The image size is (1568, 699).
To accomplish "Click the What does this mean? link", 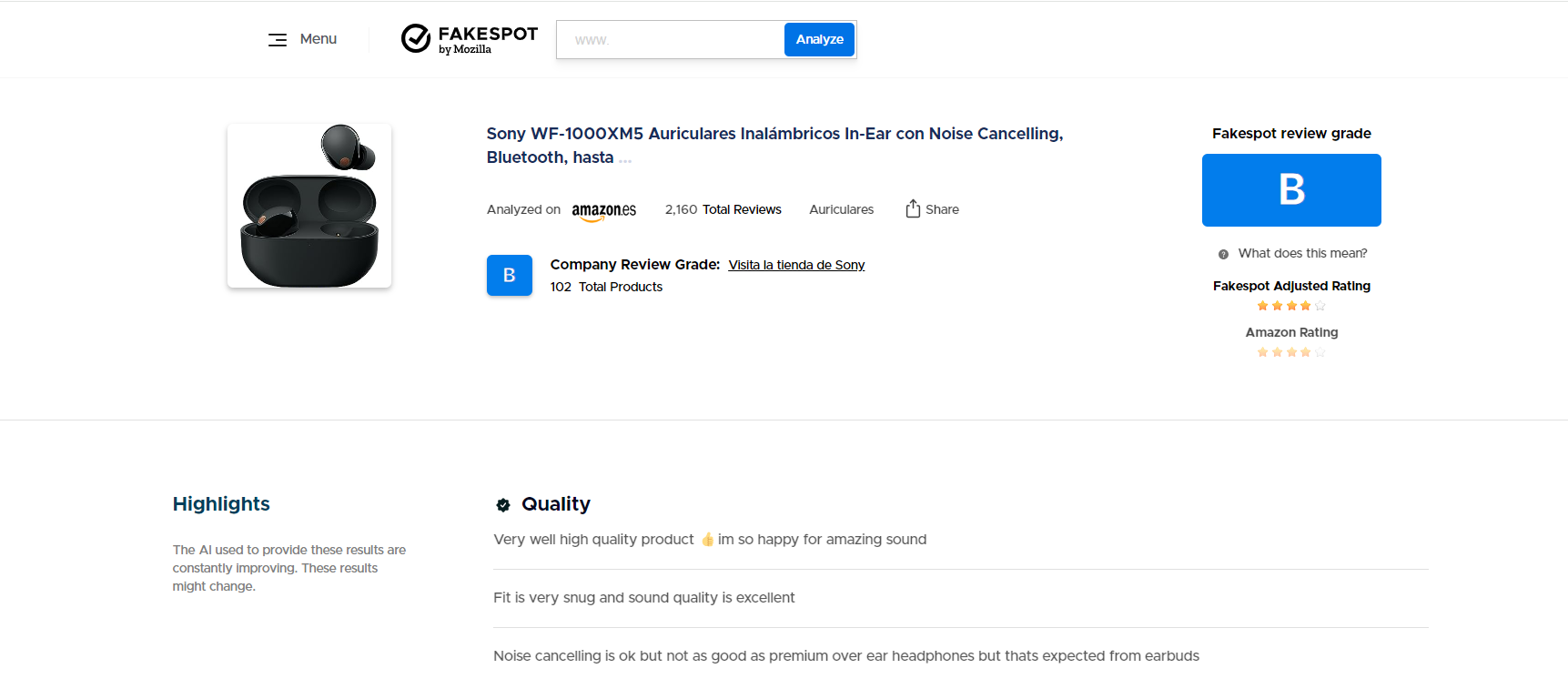I will click(1302, 253).
